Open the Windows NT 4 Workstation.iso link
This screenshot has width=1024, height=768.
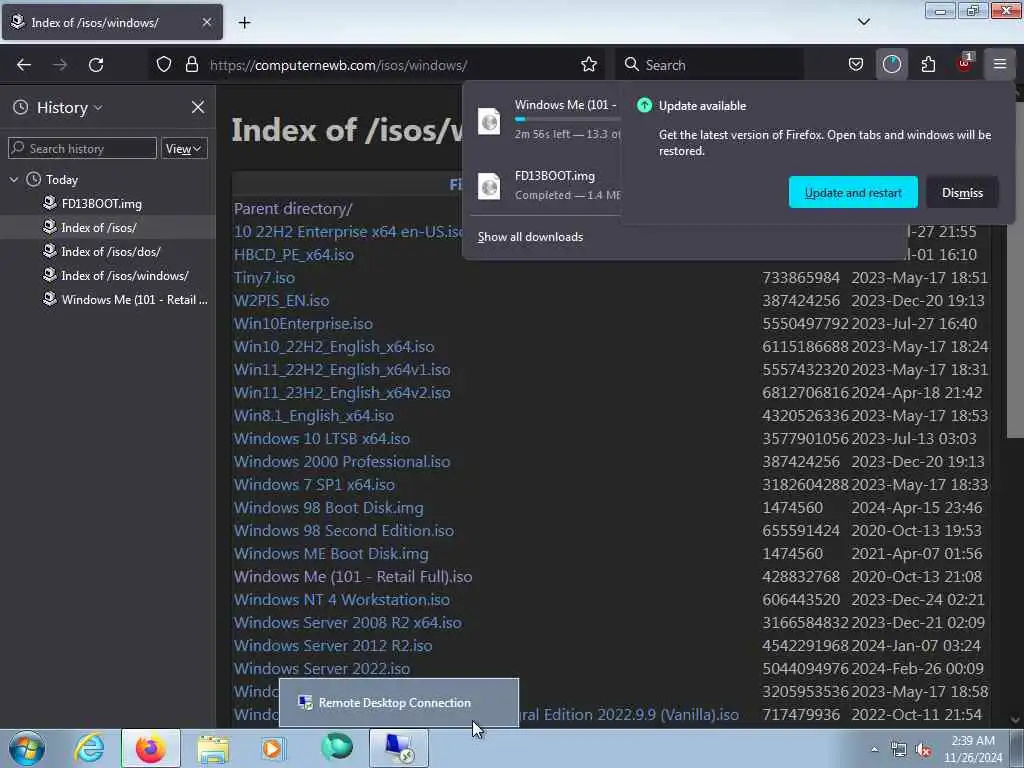tap(342, 600)
